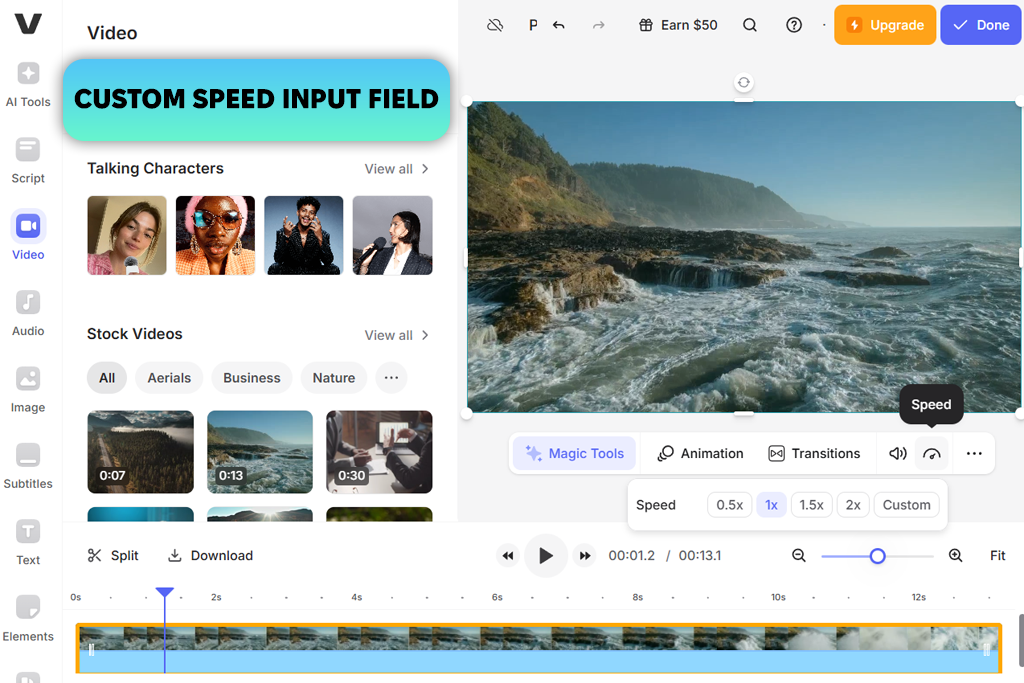1024x683 pixels.
Task: Click the search magnifier icon
Action: (x=750, y=25)
